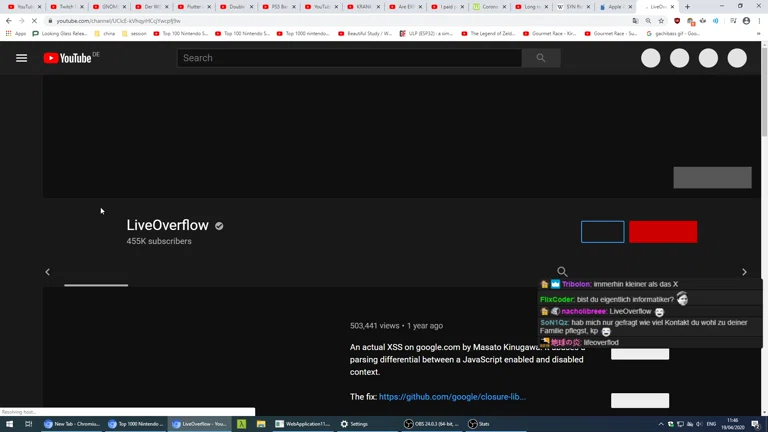
Task: Open the ULP (ESP32) bookmark
Action: click(x=426, y=33)
